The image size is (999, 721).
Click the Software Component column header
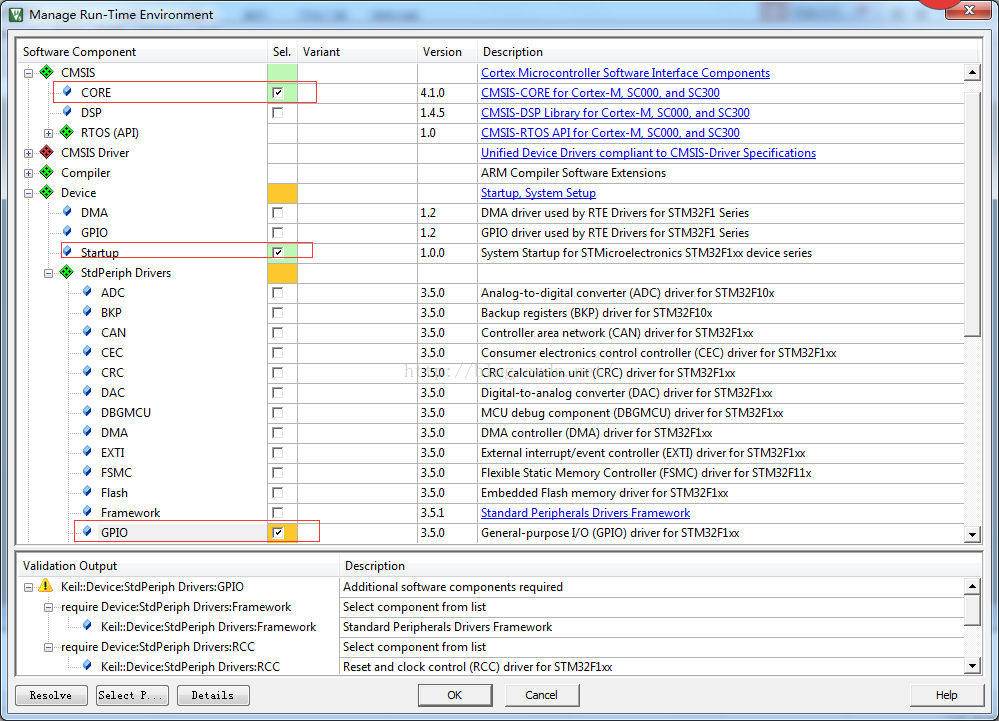pos(141,52)
